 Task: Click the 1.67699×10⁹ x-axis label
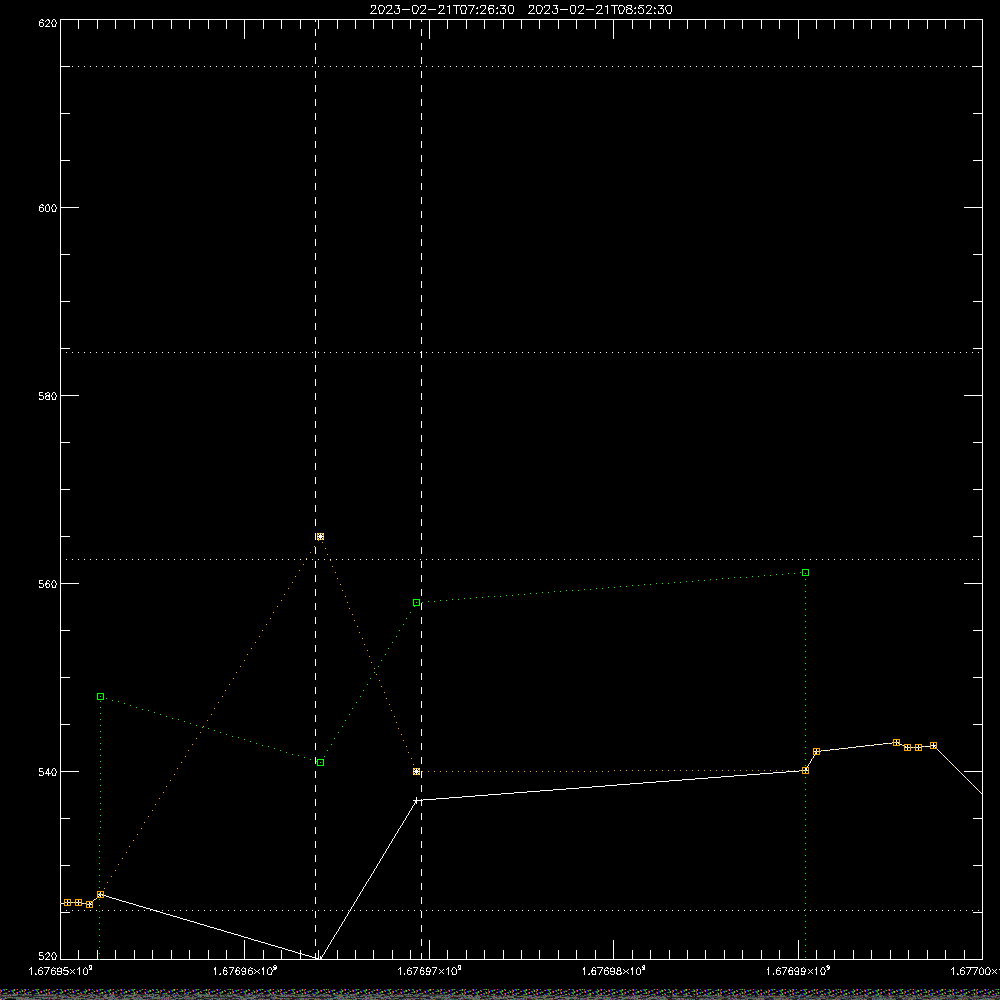[798, 971]
